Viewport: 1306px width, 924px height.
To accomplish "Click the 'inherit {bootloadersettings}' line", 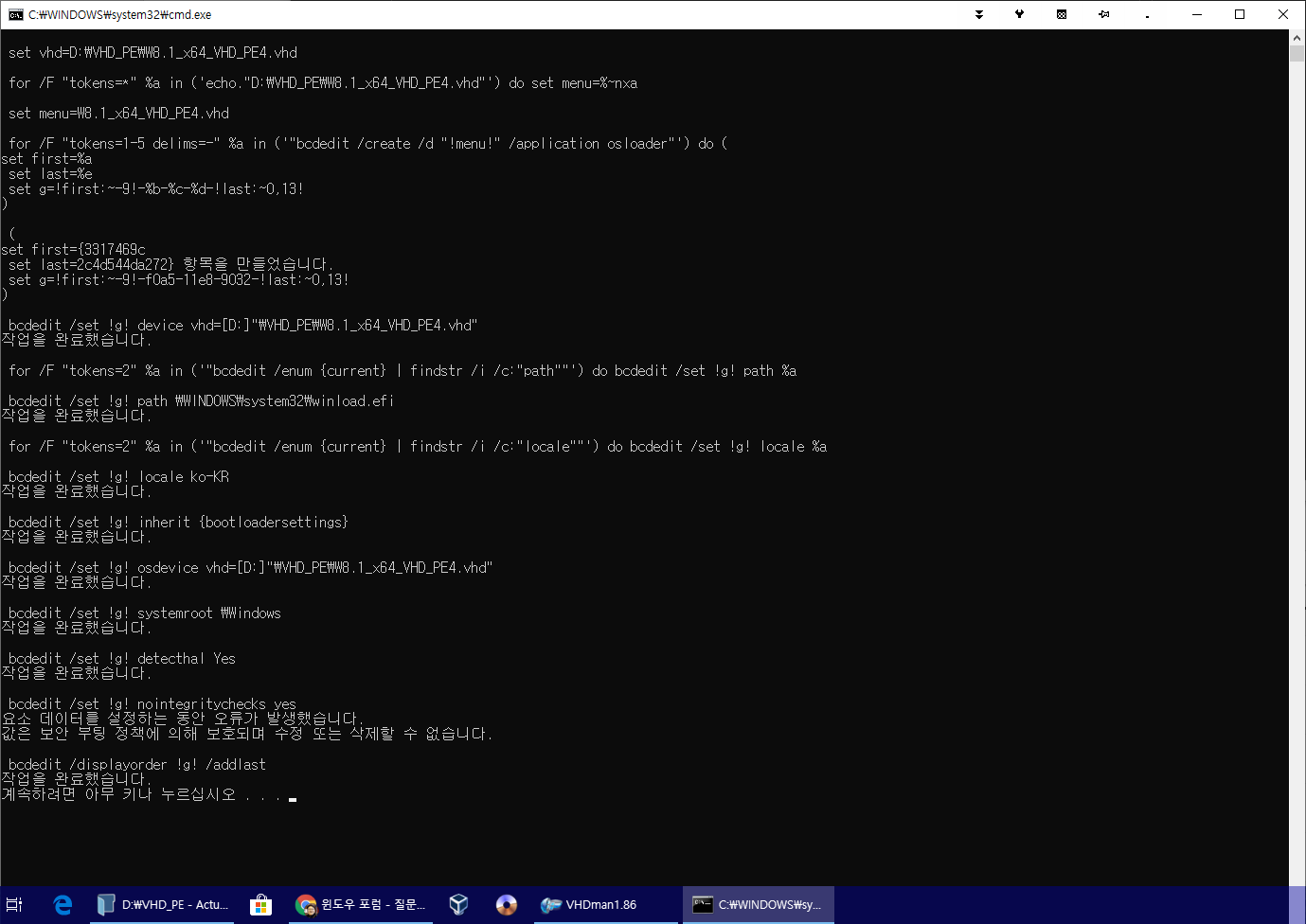I will [178, 523].
